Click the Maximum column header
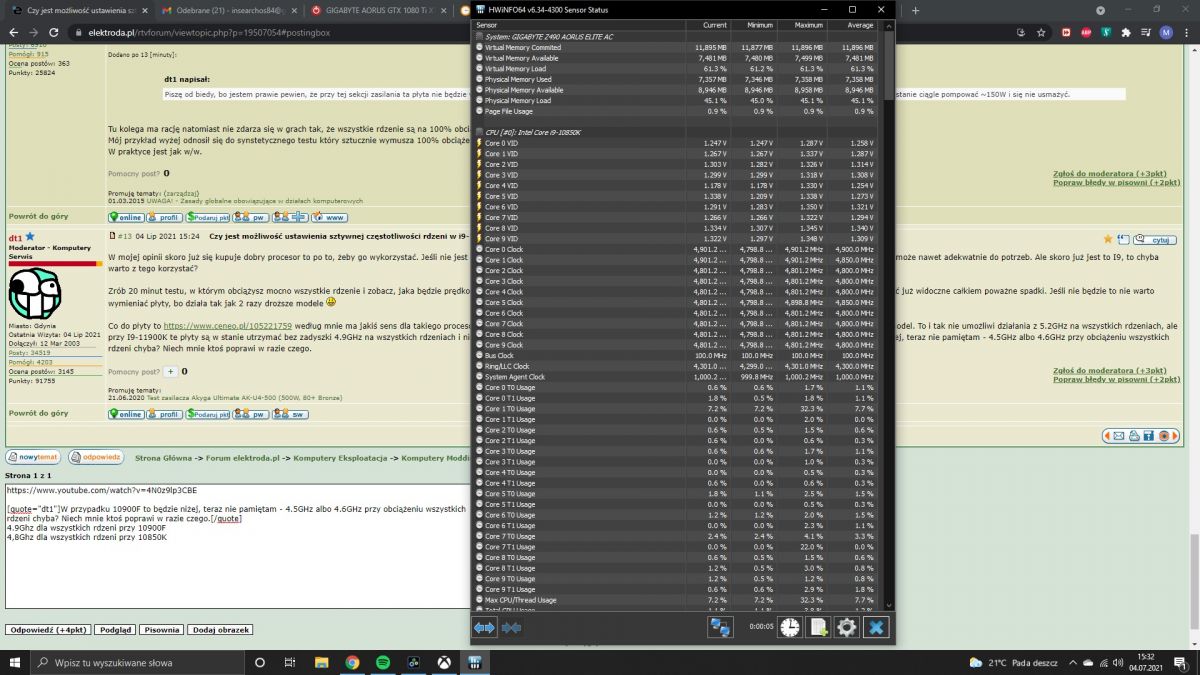This screenshot has width=1200, height=675. pos(802,24)
